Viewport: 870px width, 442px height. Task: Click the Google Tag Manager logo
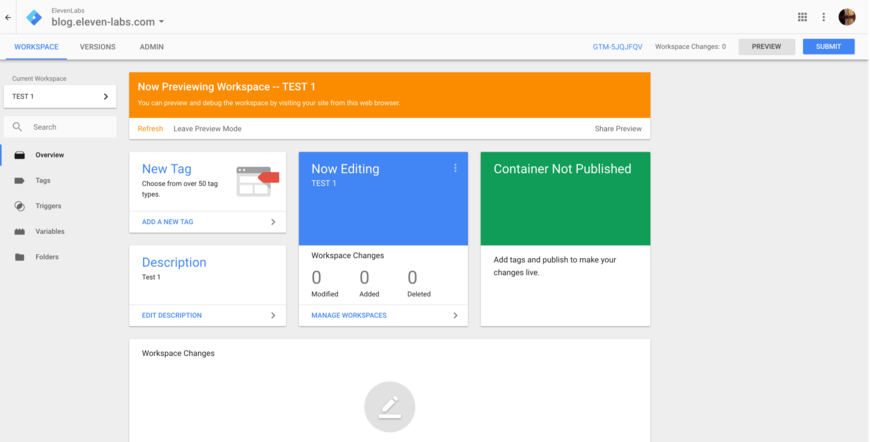coord(34,17)
